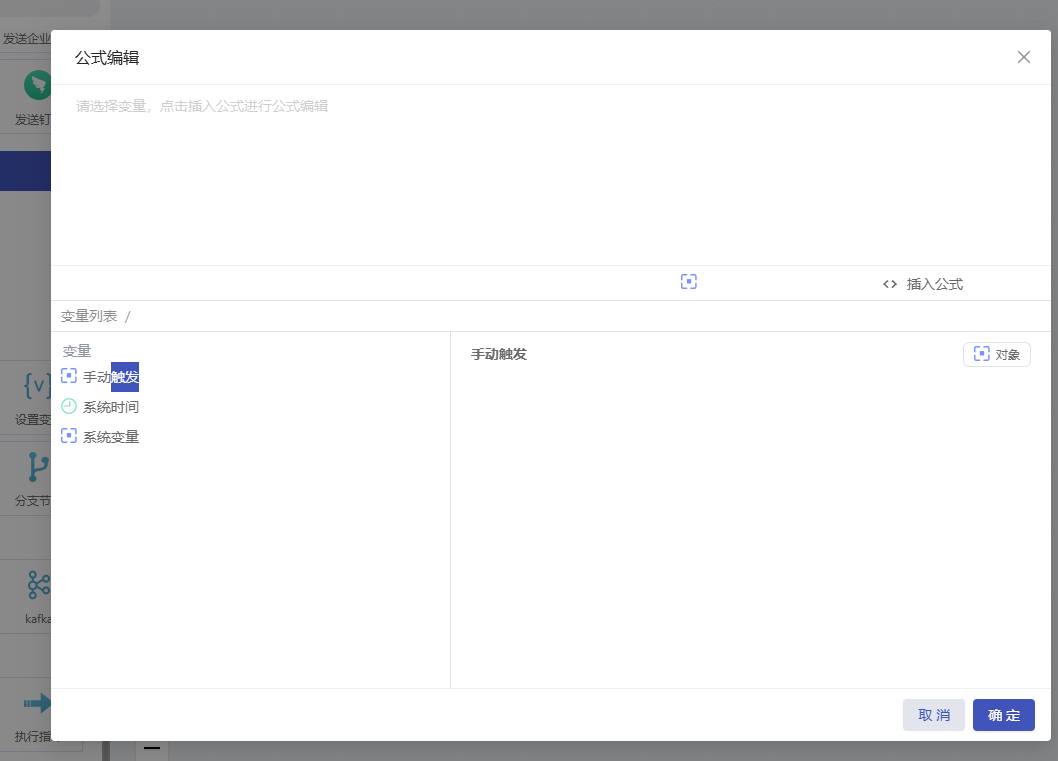Click the formula editing text area
The width and height of the screenshot is (1058, 761).
point(551,175)
